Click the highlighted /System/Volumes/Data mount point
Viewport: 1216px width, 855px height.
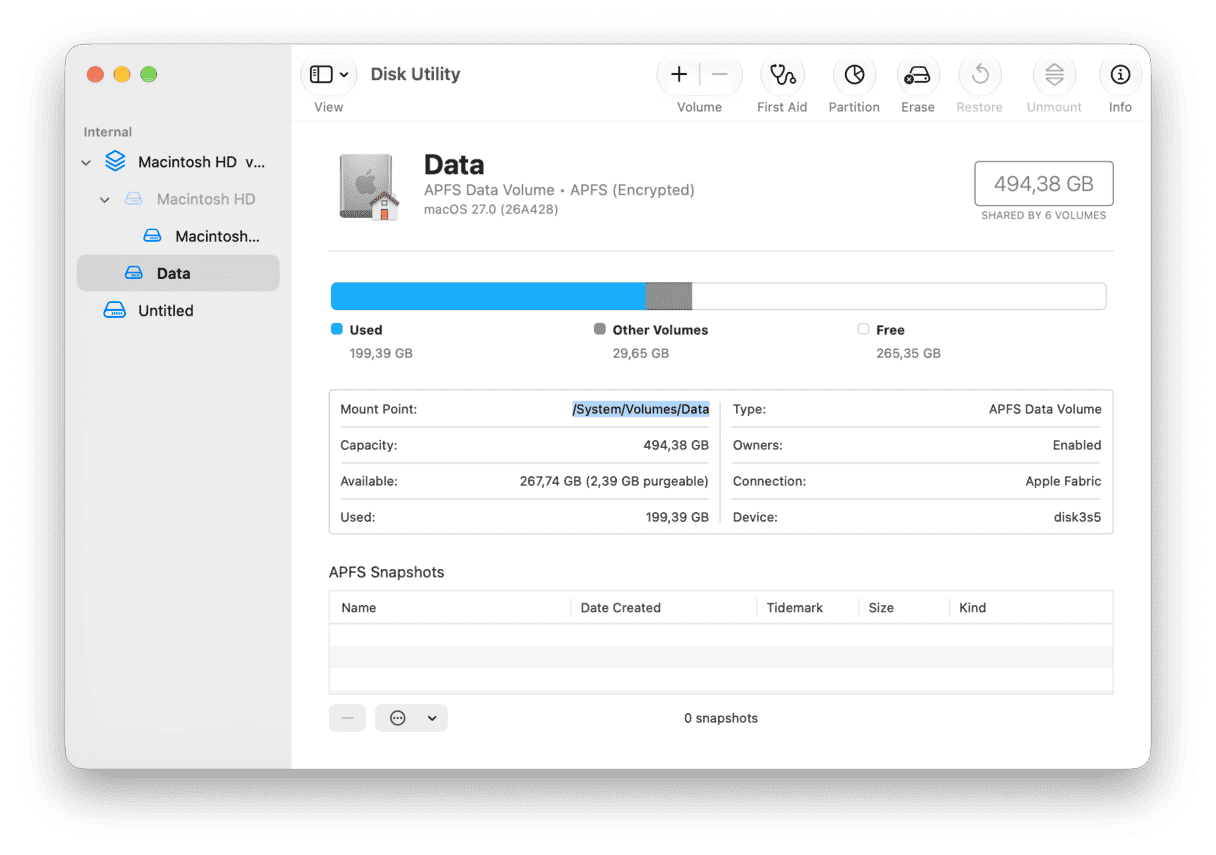point(641,409)
